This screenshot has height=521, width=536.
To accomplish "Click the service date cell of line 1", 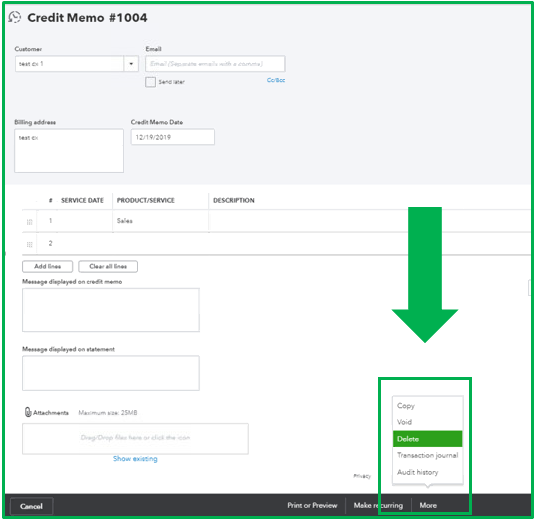I will 85,221.
